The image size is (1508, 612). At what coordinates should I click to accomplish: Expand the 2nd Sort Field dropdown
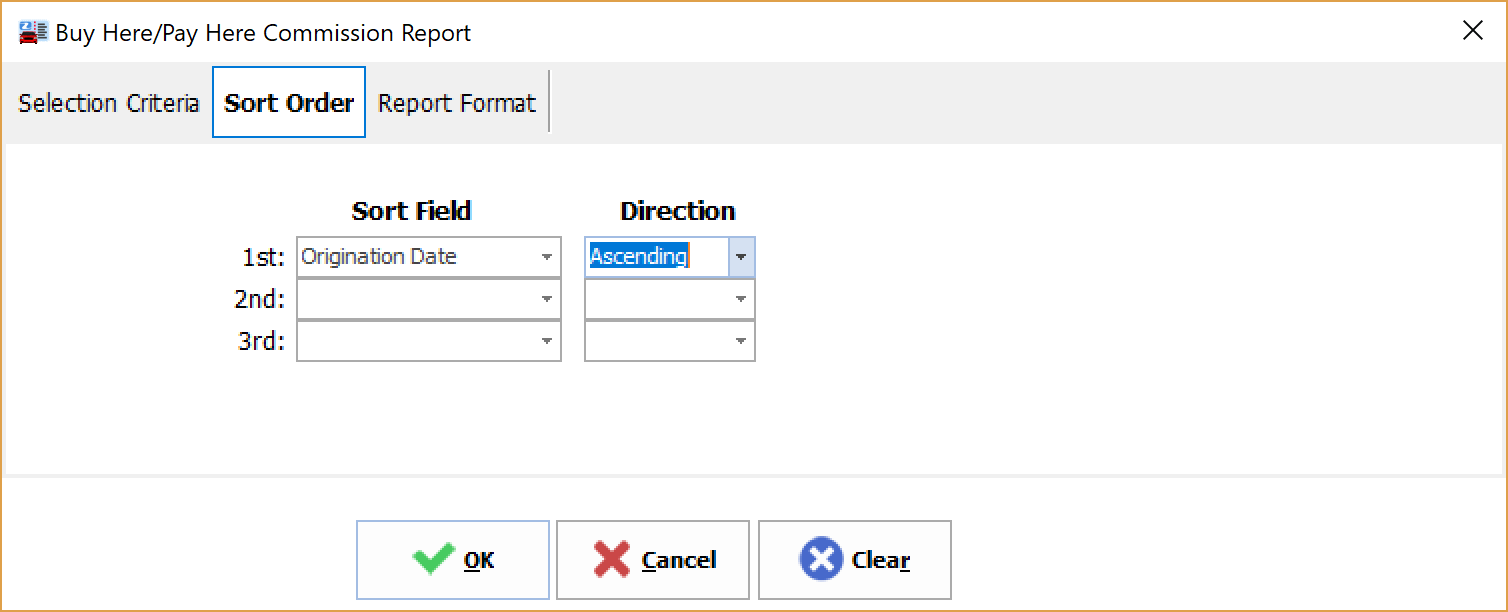click(547, 299)
